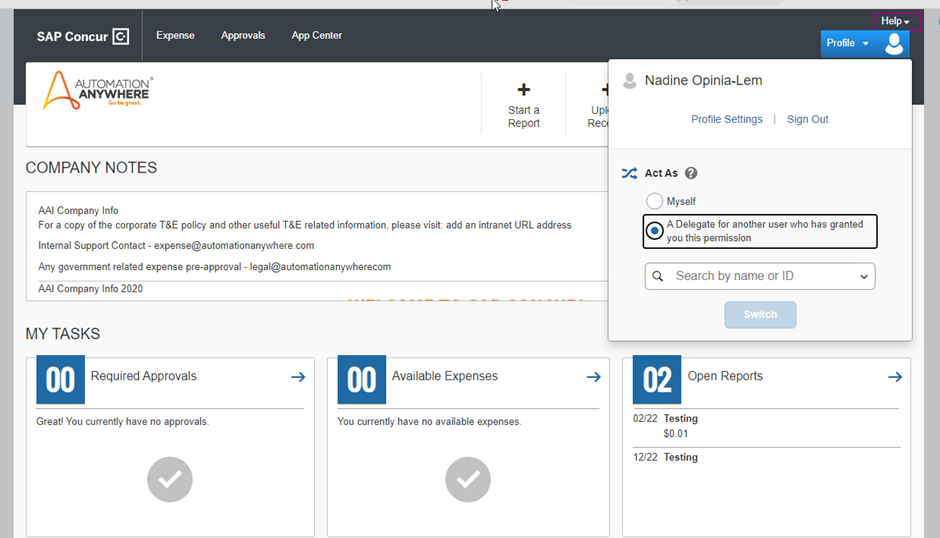This screenshot has width=940, height=538.
Task: Click the Start a Report plus icon
Action: [x=523, y=90]
